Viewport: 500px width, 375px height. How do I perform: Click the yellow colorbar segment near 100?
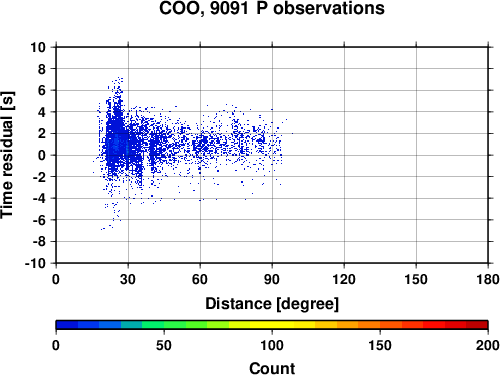click(x=272, y=325)
